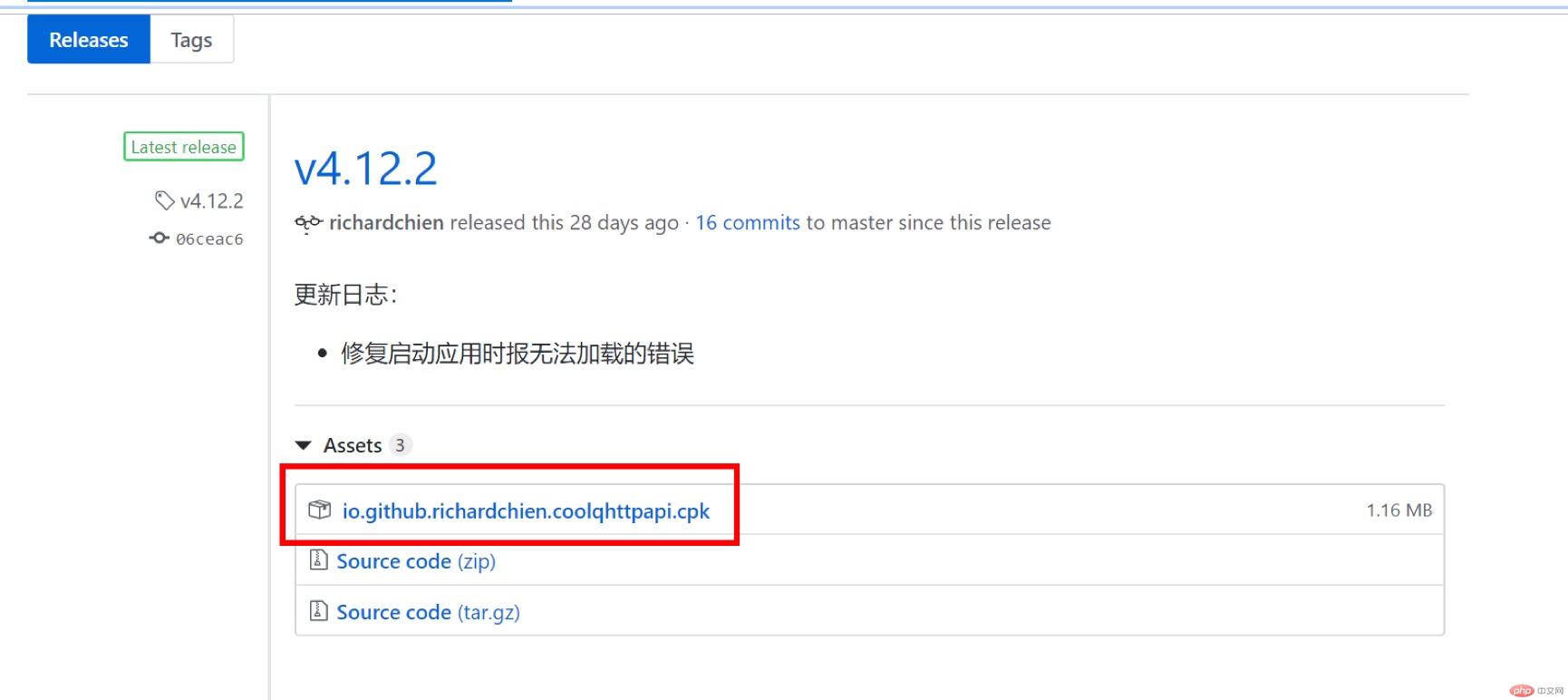Switch to the Releases tab

[89, 40]
